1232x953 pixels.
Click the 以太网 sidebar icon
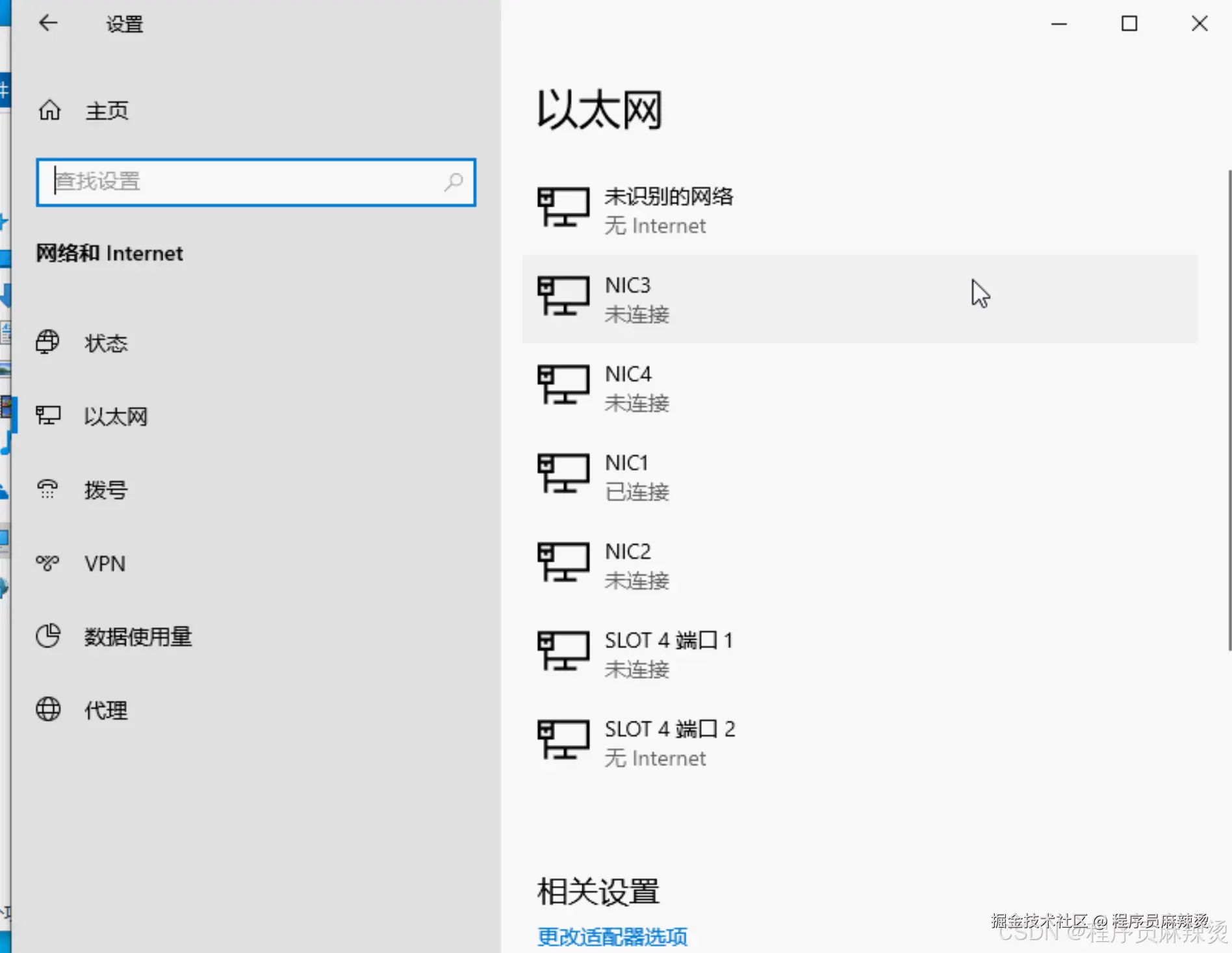pos(48,415)
